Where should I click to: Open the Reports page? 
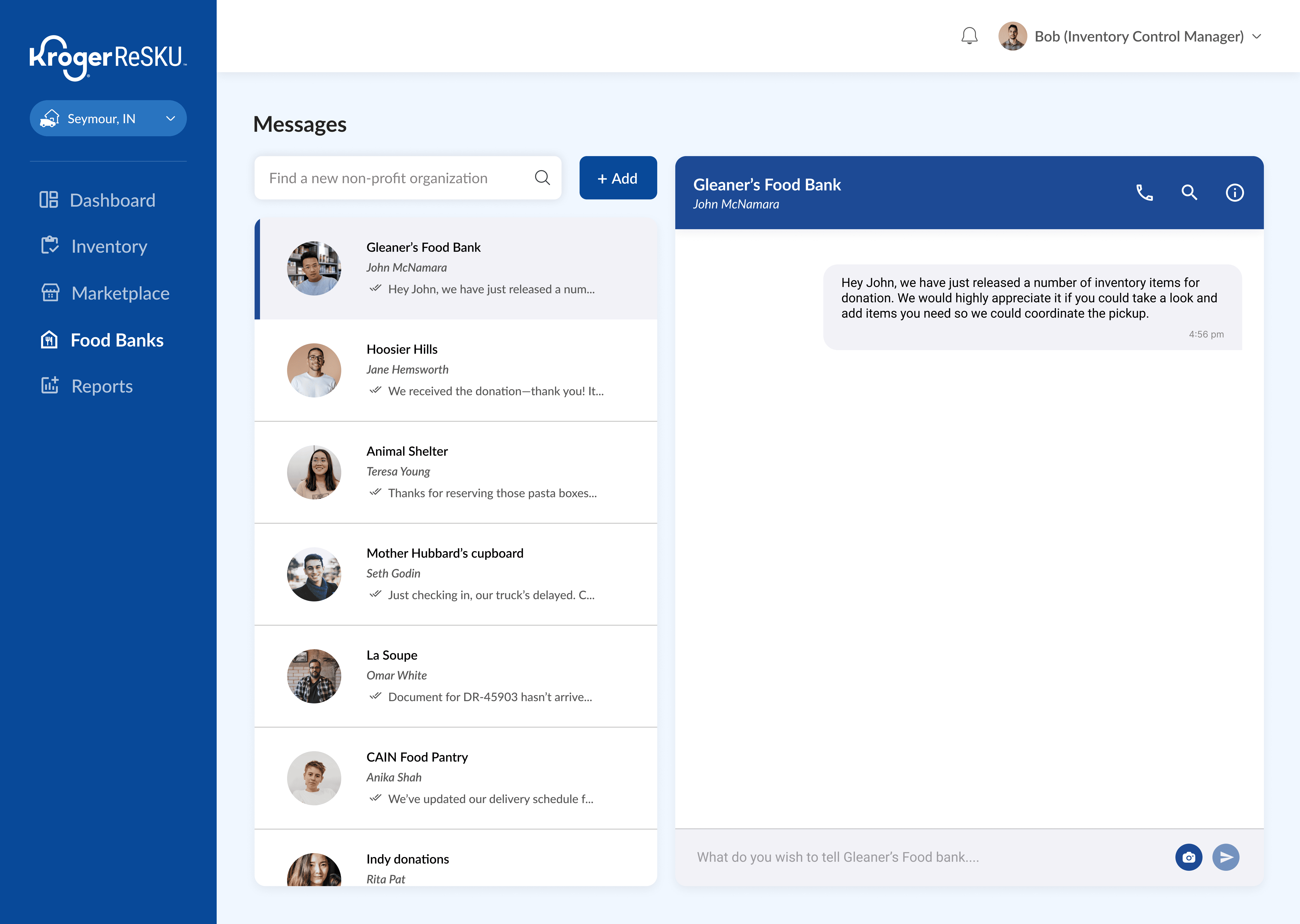coord(102,386)
